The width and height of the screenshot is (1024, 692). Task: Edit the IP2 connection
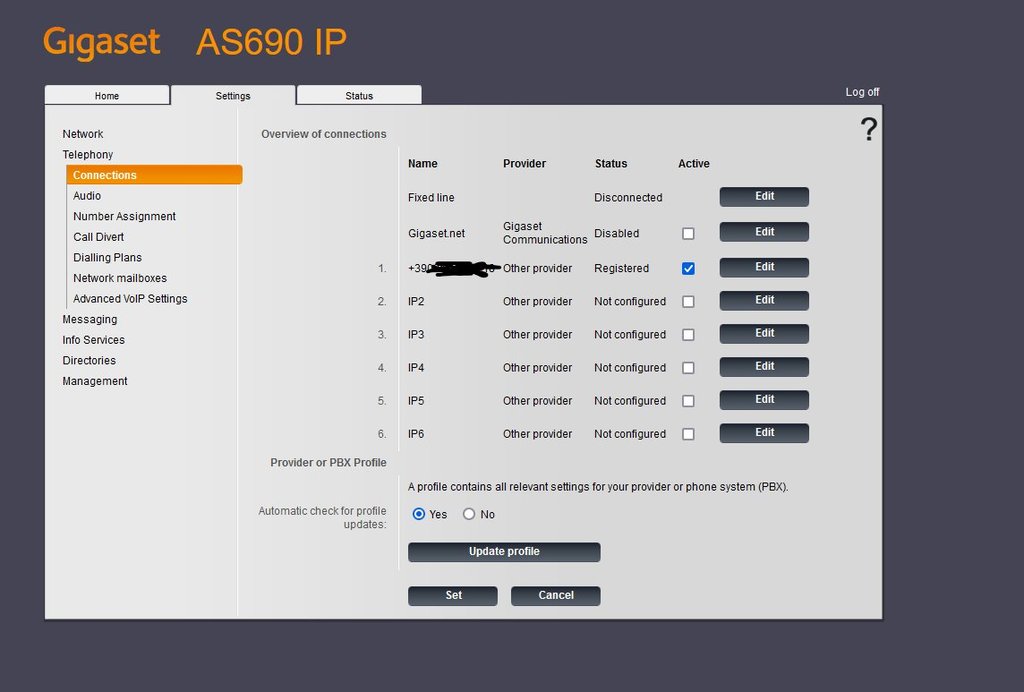click(x=764, y=300)
